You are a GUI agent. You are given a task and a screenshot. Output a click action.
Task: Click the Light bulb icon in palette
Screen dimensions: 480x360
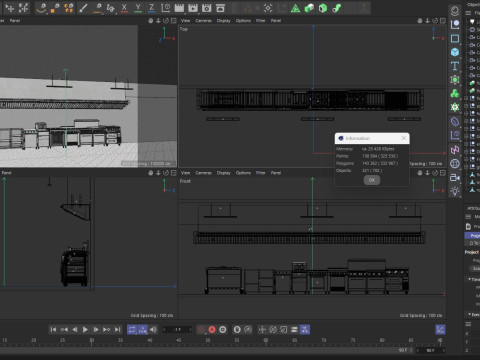click(x=455, y=191)
